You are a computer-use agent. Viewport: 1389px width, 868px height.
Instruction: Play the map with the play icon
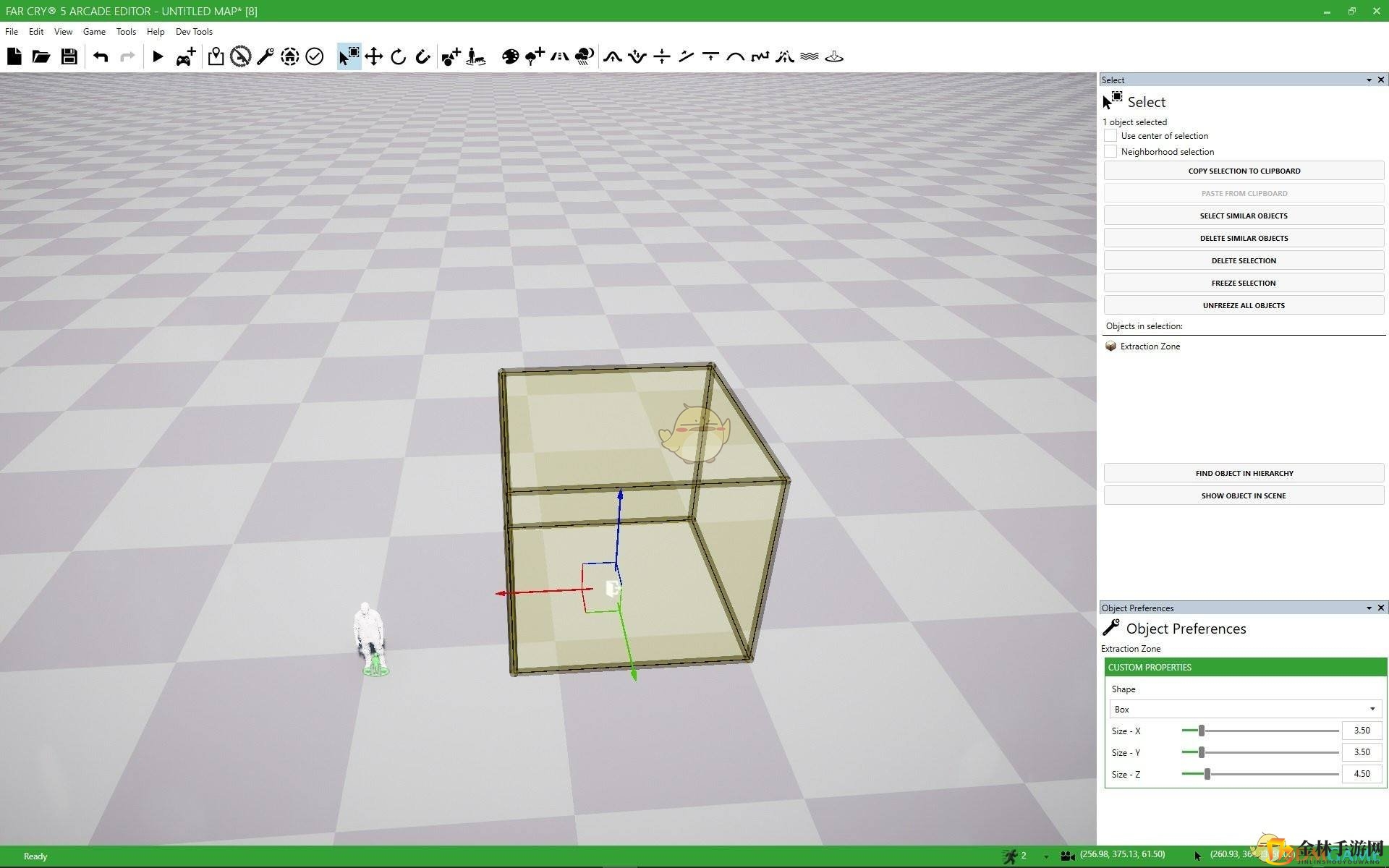[158, 56]
